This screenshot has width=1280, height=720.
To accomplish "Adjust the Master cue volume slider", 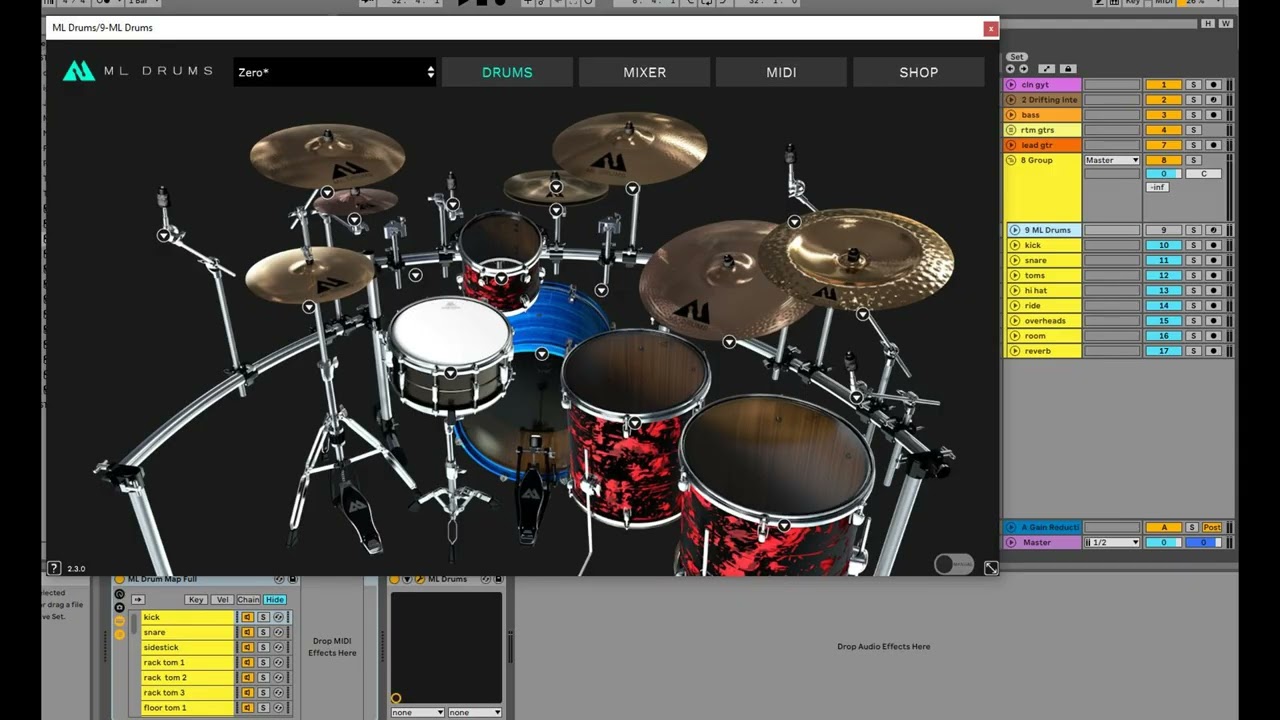I will pos(1204,542).
